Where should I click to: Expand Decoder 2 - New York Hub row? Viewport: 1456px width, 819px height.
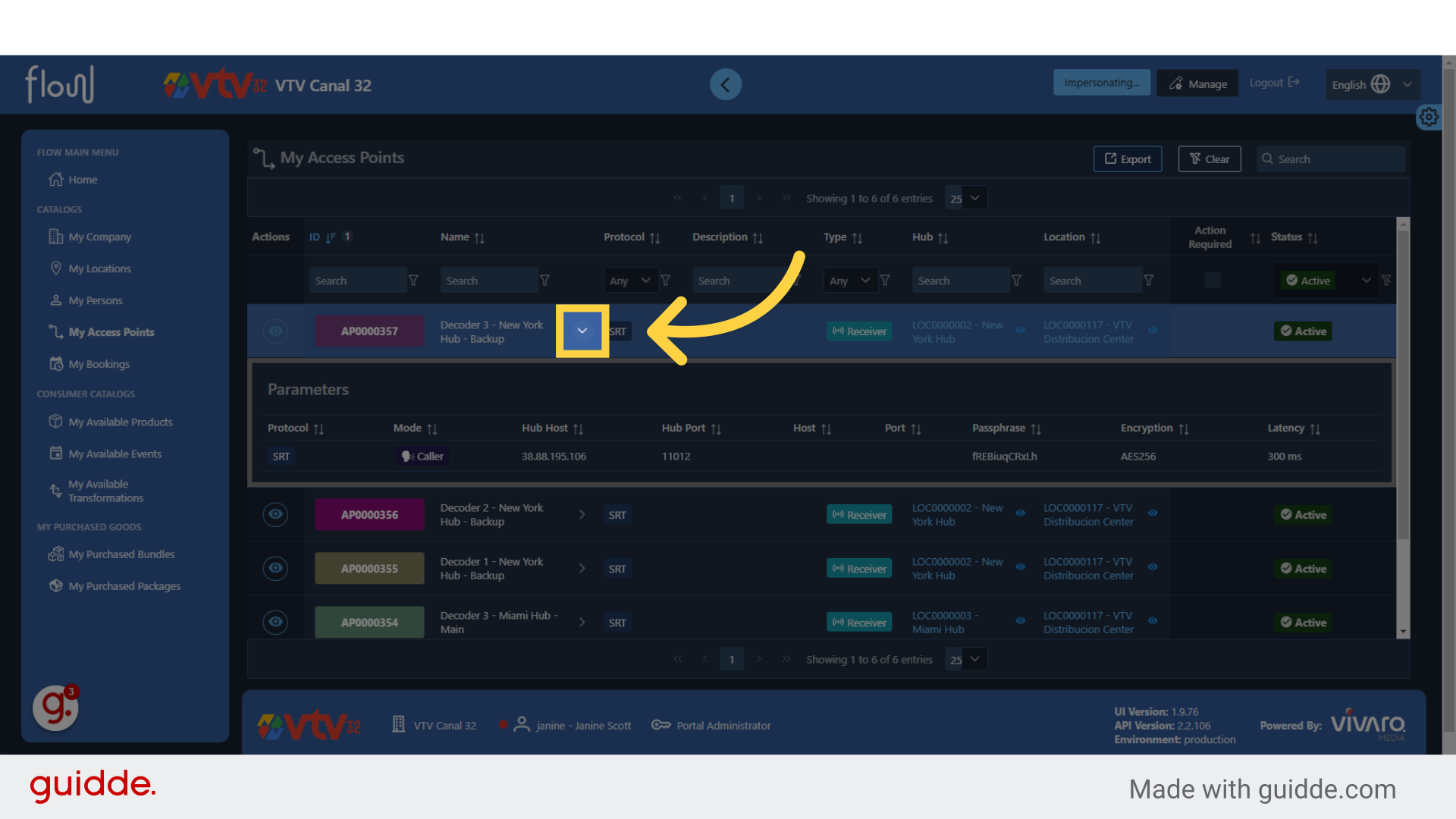pos(582,514)
